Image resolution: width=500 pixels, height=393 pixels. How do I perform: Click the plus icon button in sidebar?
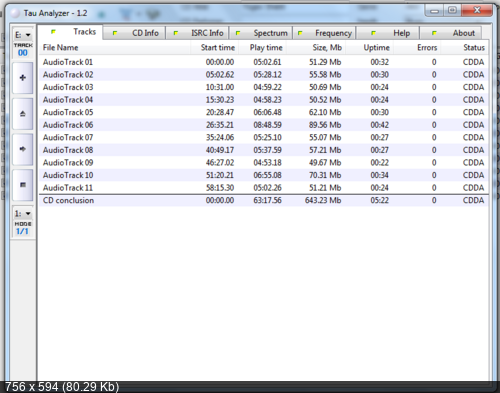[x=23, y=78]
